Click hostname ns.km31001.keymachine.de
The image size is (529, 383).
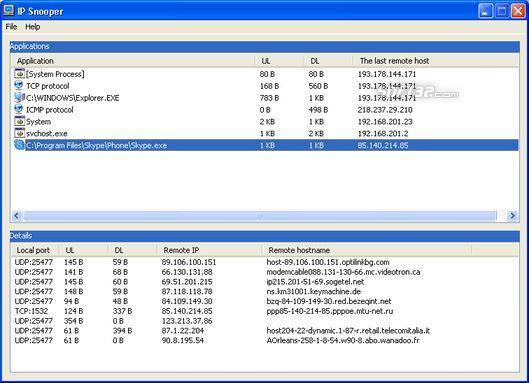point(313,291)
